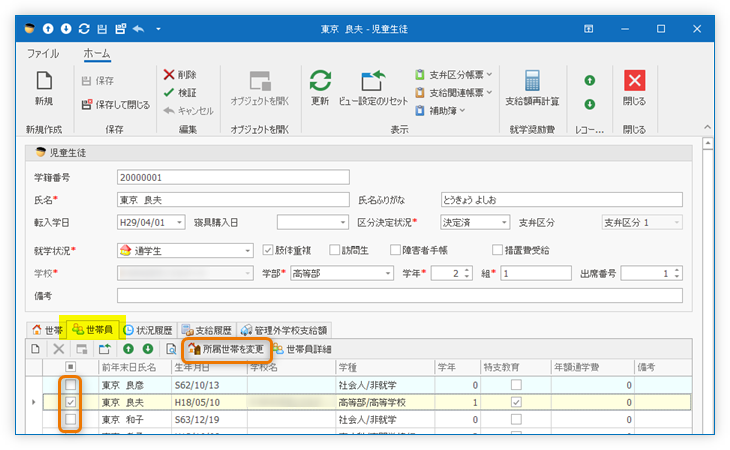Click the undo arrow in the title bar
This screenshot has height=450, width=730.
pyautogui.click(x=139, y=29)
